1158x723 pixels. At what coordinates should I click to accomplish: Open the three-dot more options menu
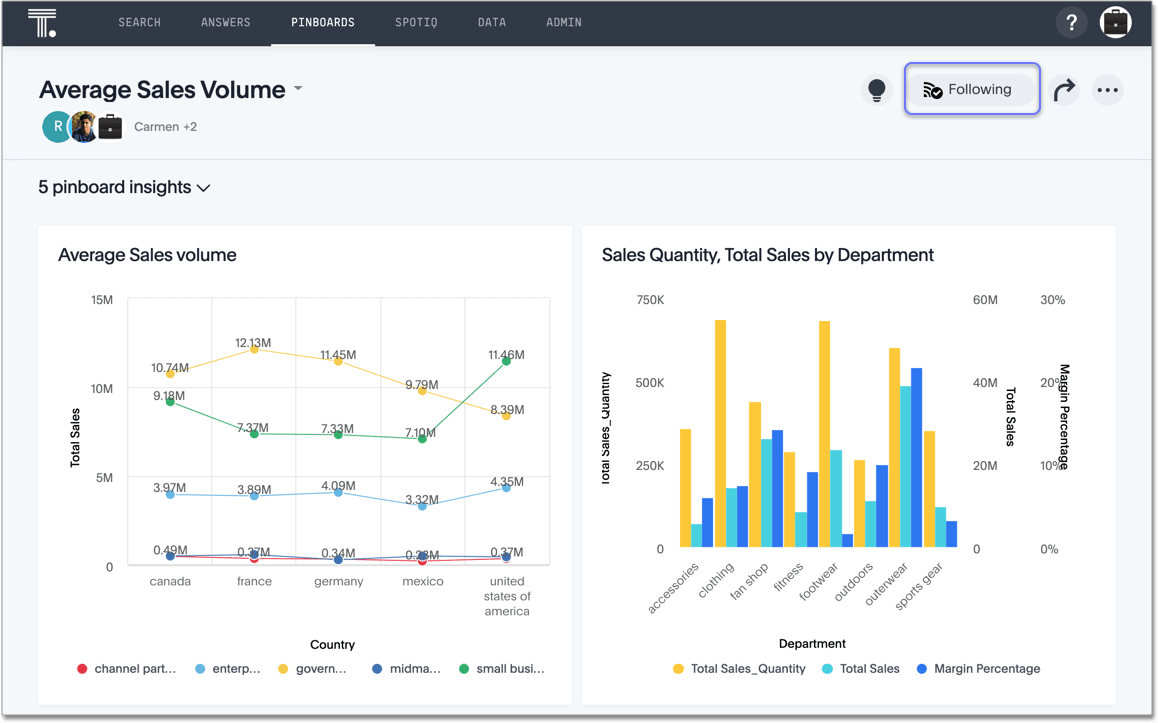coord(1107,90)
